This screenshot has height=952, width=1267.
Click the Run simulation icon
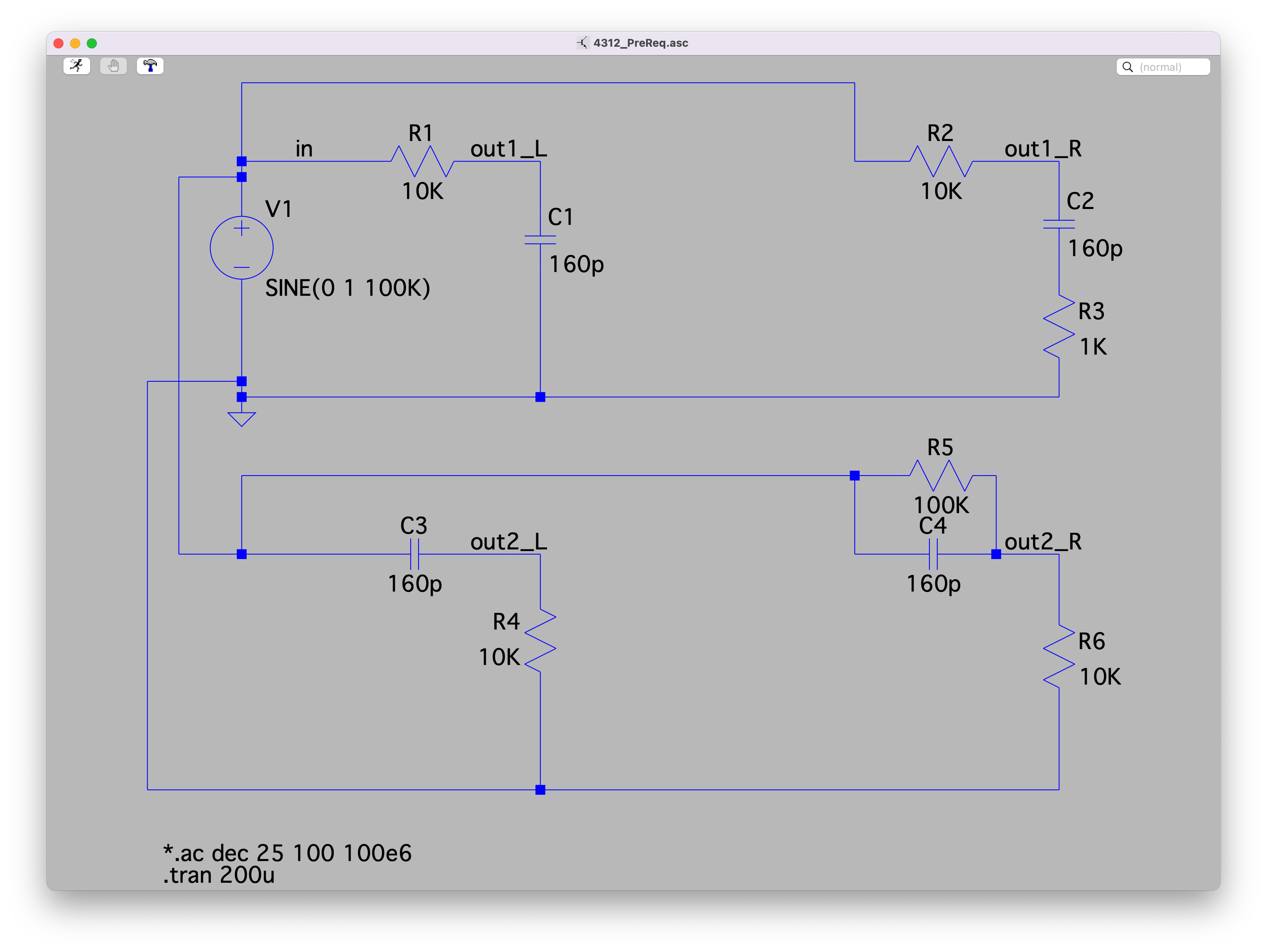77,66
